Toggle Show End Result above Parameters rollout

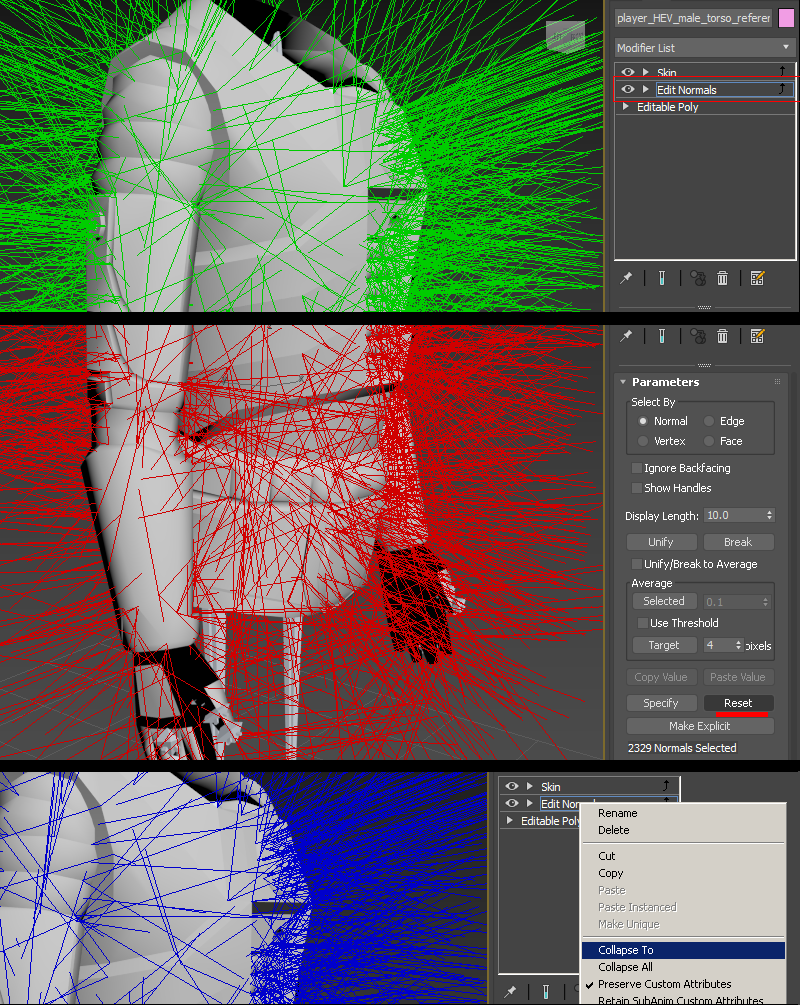(662, 336)
